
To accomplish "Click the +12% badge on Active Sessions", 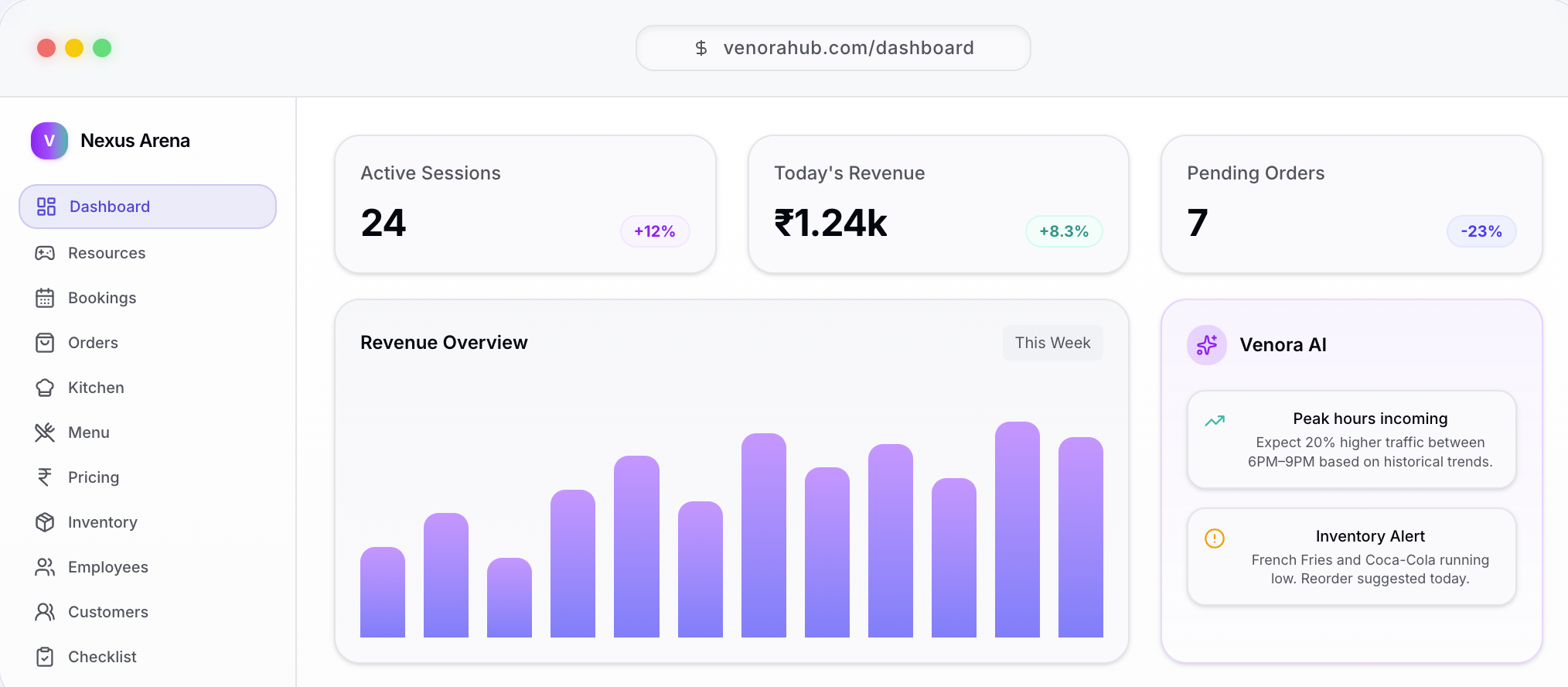I will coord(655,231).
